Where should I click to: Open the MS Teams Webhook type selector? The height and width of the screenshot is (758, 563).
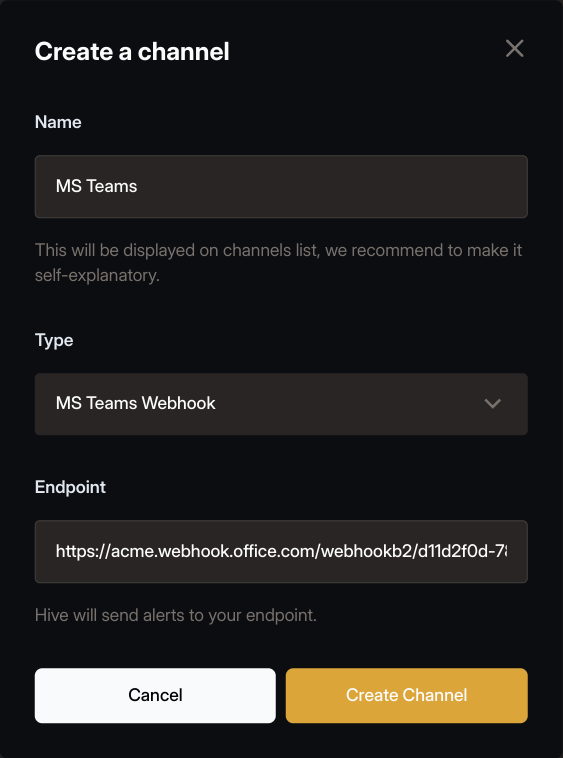point(281,404)
